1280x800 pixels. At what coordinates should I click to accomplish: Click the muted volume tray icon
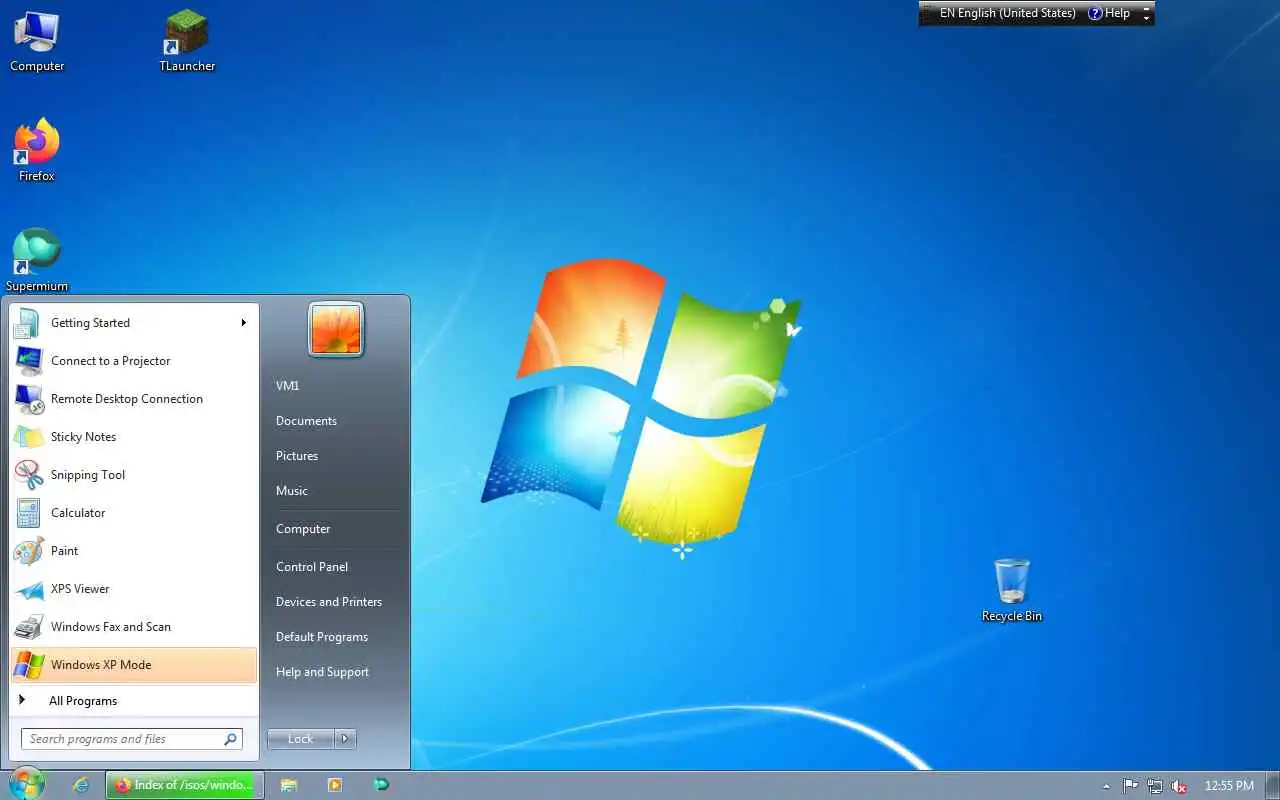1179,786
